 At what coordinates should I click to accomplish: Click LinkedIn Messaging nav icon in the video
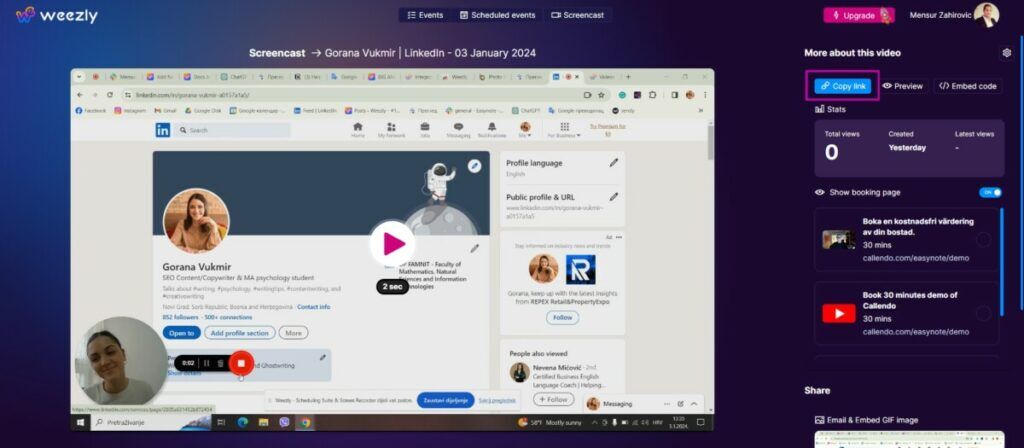click(x=458, y=130)
